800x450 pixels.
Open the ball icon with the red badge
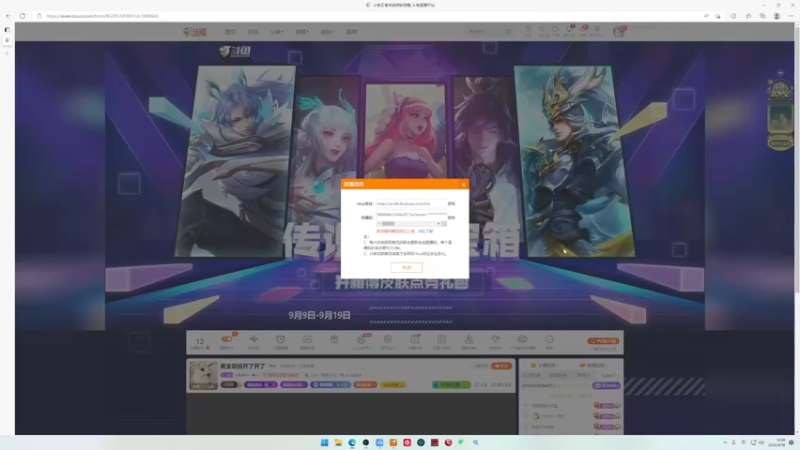point(361,340)
